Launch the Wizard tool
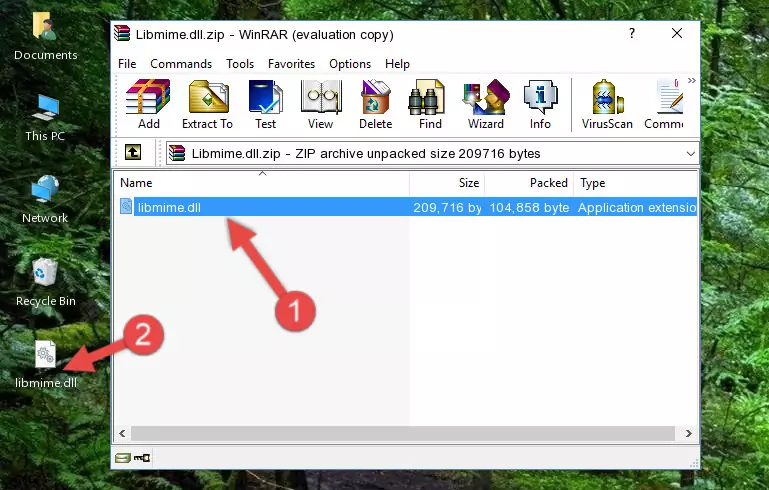The image size is (769, 490). [x=486, y=104]
